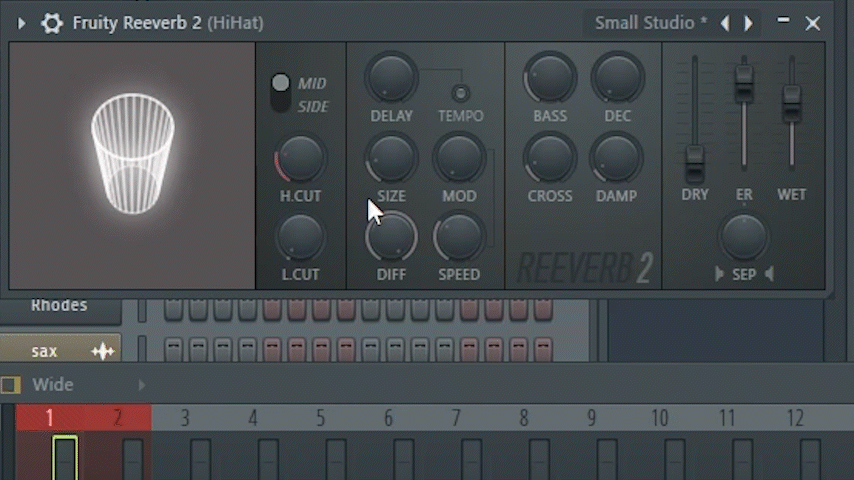Click the WET level fader handle
The image size is (854, 480).
tap(791, 104)
